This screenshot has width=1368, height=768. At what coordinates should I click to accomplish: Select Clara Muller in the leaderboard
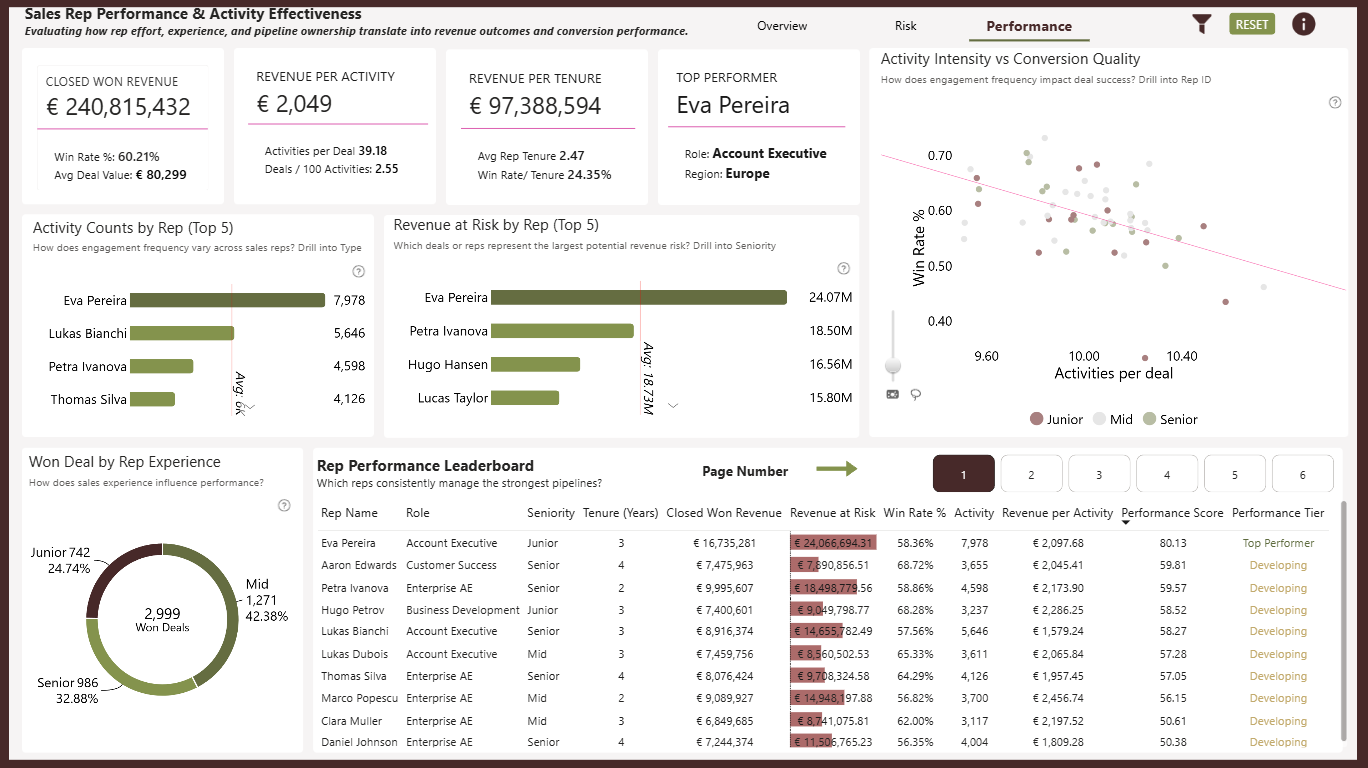[352, 721]
